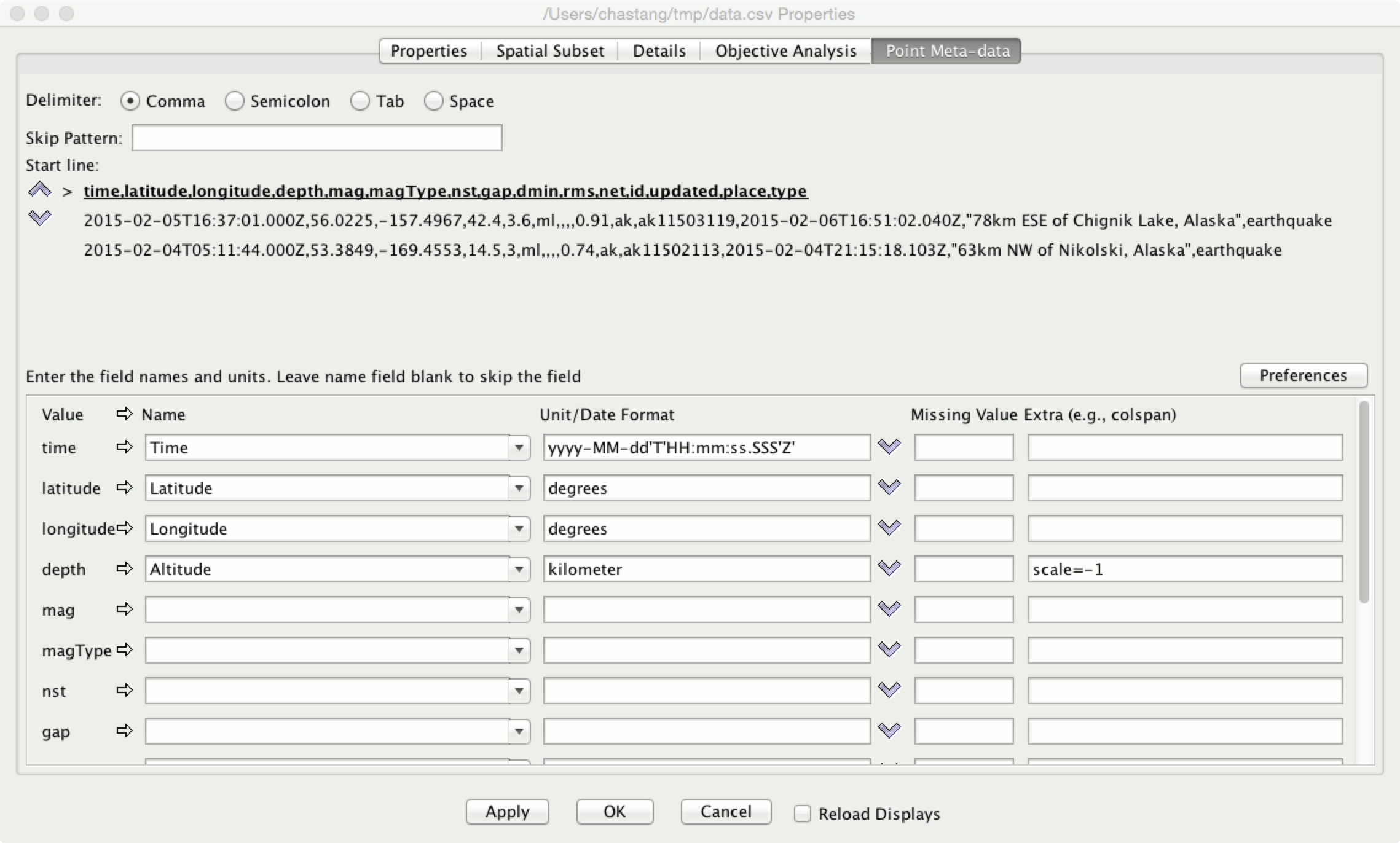
Task: Open unit chooser chevron for depth row
Action: click(x=889, y=568)
